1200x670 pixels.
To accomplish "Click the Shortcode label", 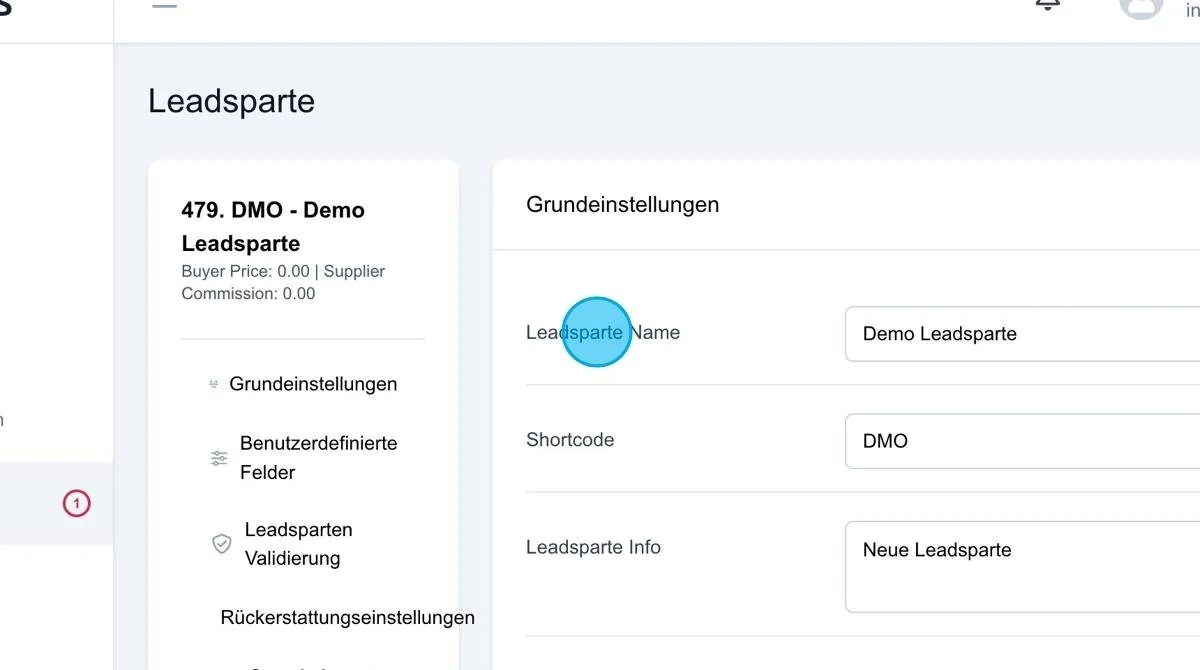I will click(570, 440).
